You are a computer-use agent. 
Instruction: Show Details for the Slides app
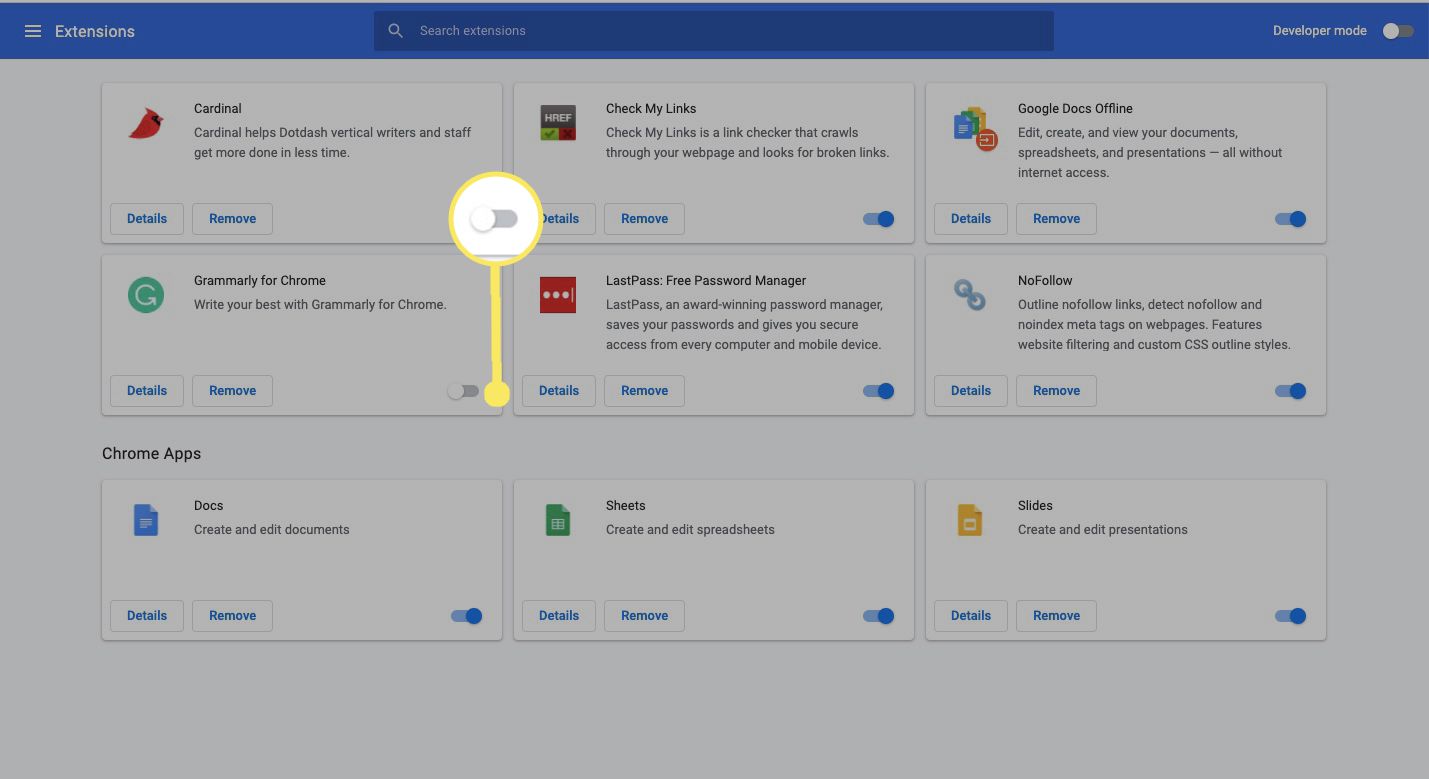971,616
